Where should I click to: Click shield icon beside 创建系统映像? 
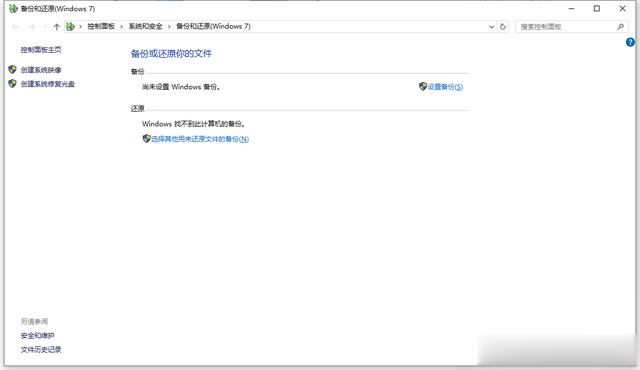[12, 70]
